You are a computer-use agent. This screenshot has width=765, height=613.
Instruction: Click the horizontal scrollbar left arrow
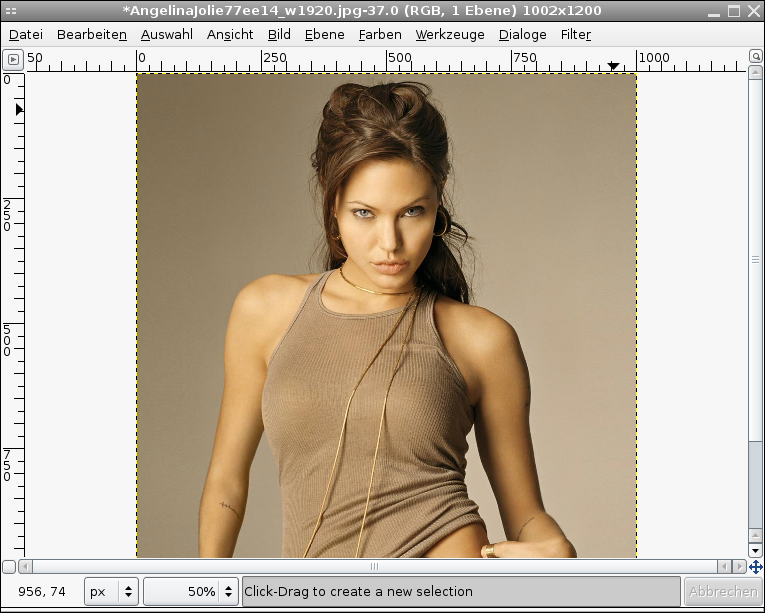(x=26, y=567)
